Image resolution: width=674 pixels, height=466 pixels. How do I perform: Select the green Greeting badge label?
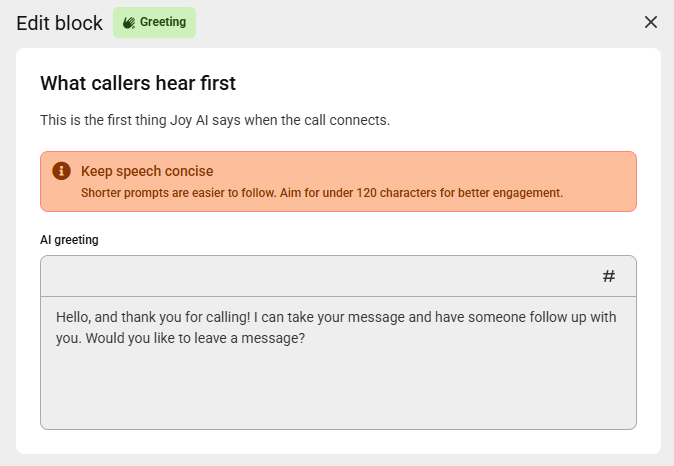click(162, 22)
